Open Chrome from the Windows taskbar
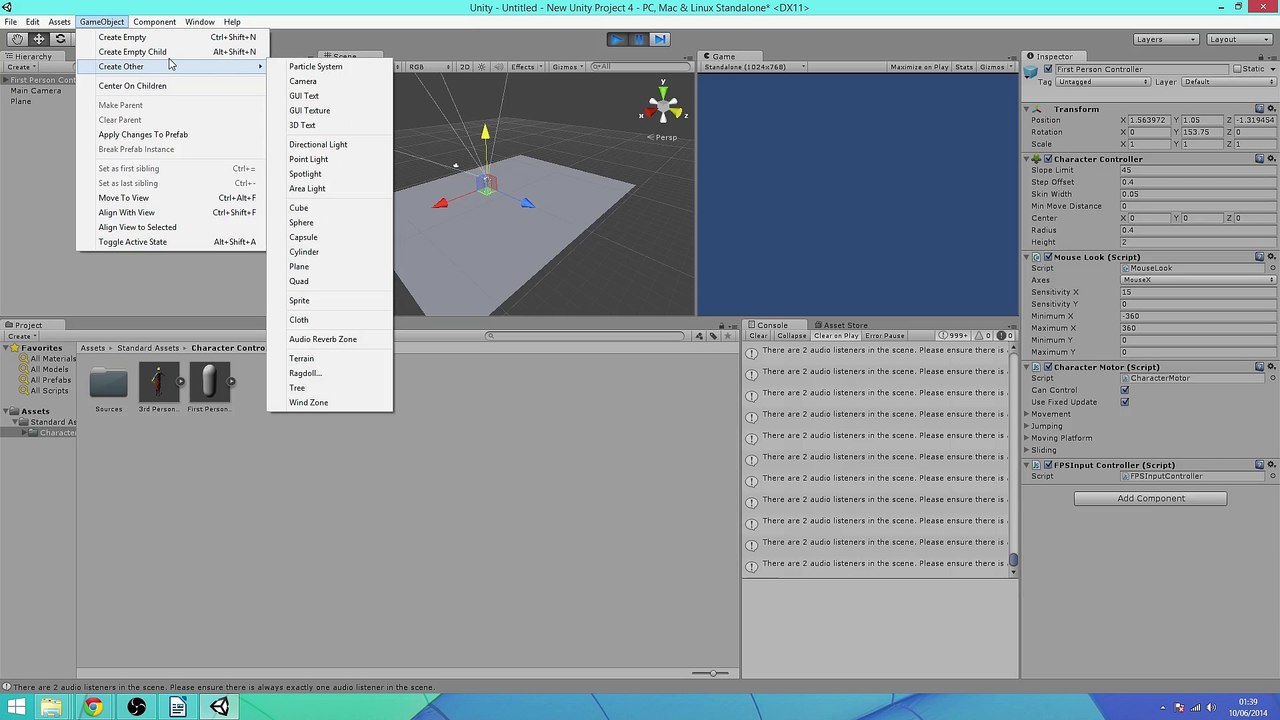1280x720 pixels. pos(93,707)
